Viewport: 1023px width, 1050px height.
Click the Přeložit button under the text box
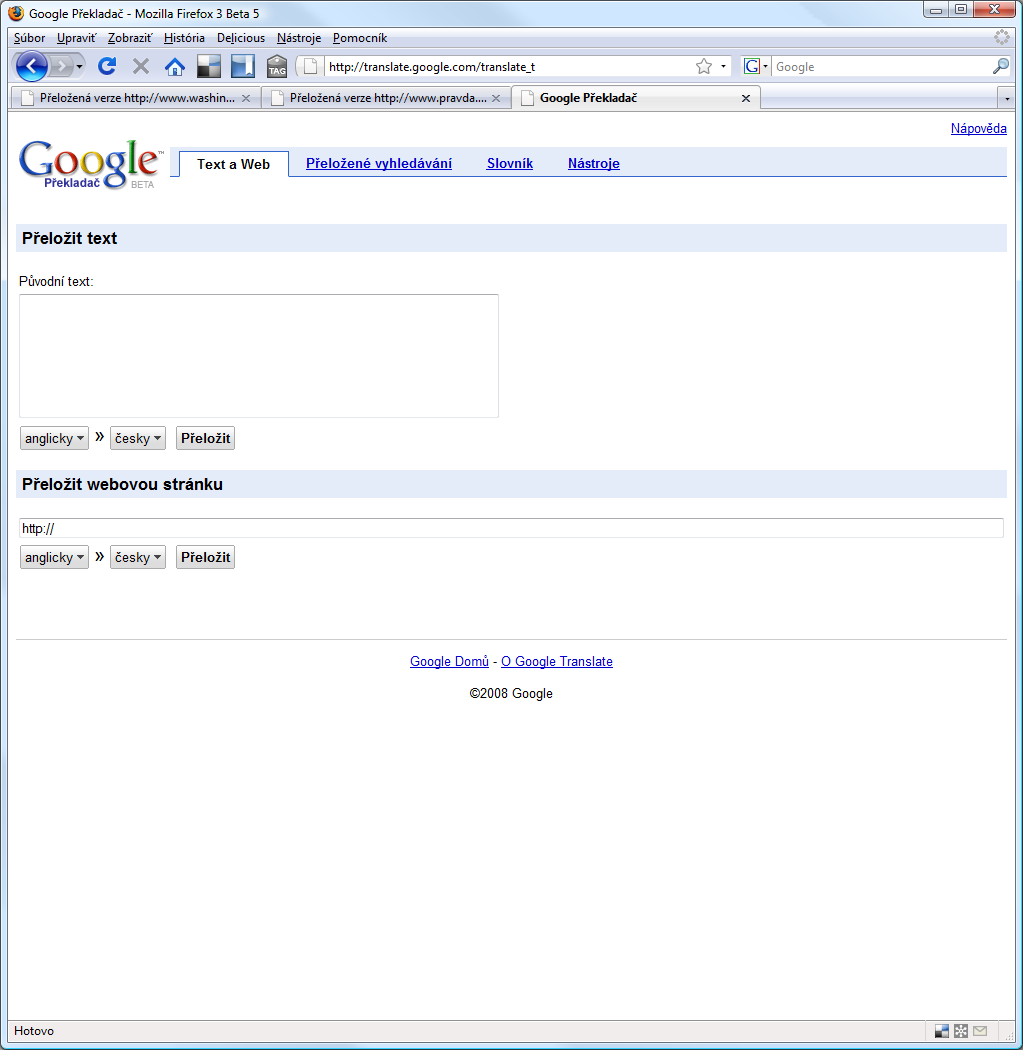[206, 439]
